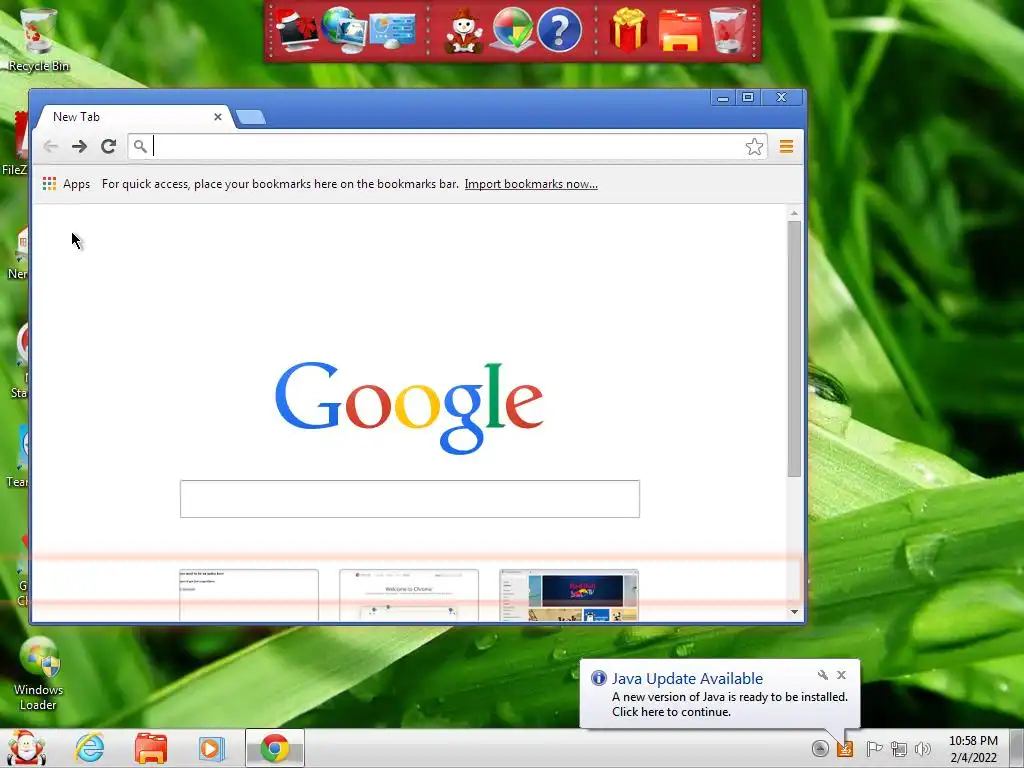
Task: Open the gift box icon in top dock
Action: [x=628, y=30]
